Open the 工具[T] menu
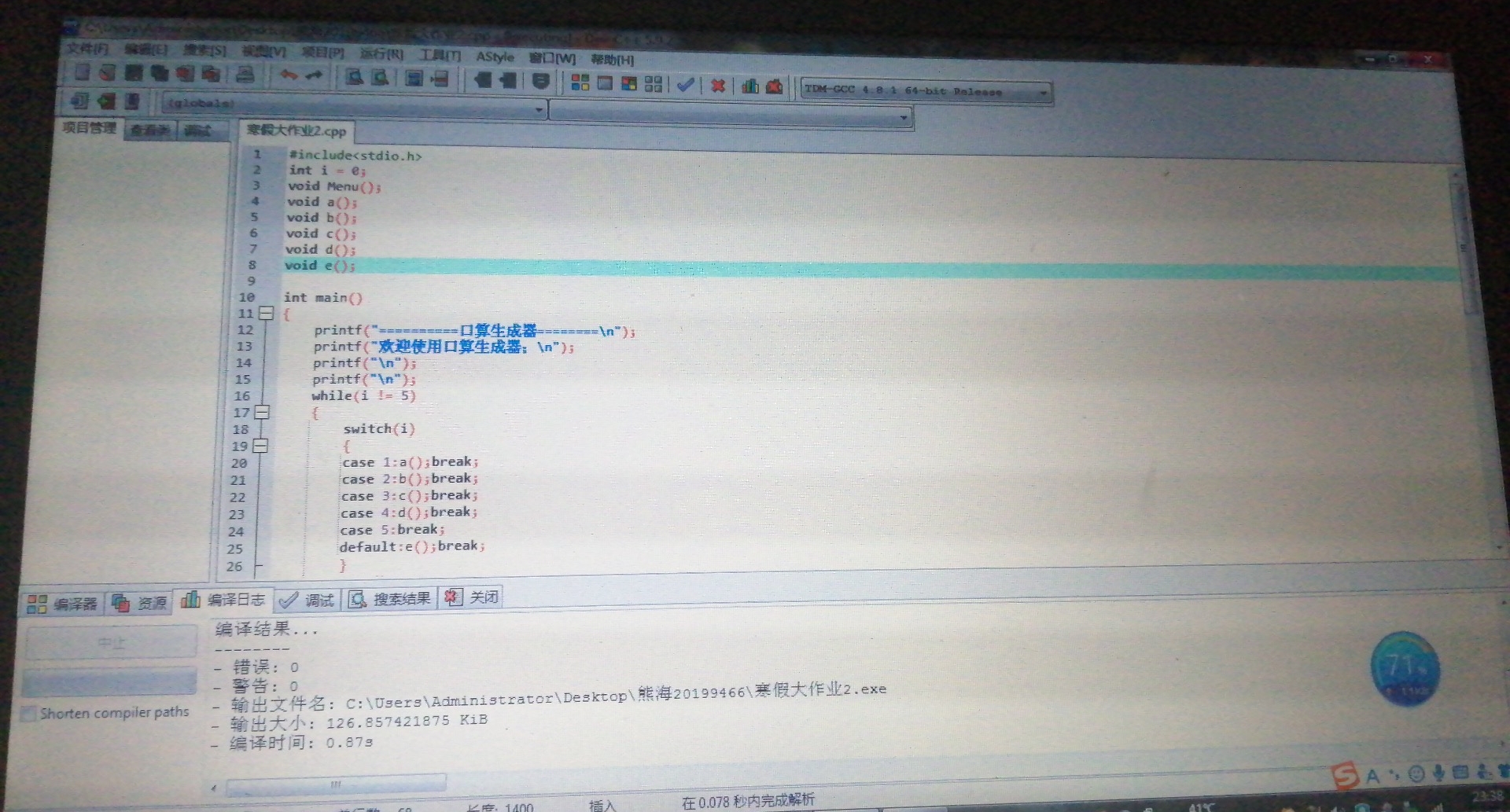The image size is (1510, 812). 440,55
